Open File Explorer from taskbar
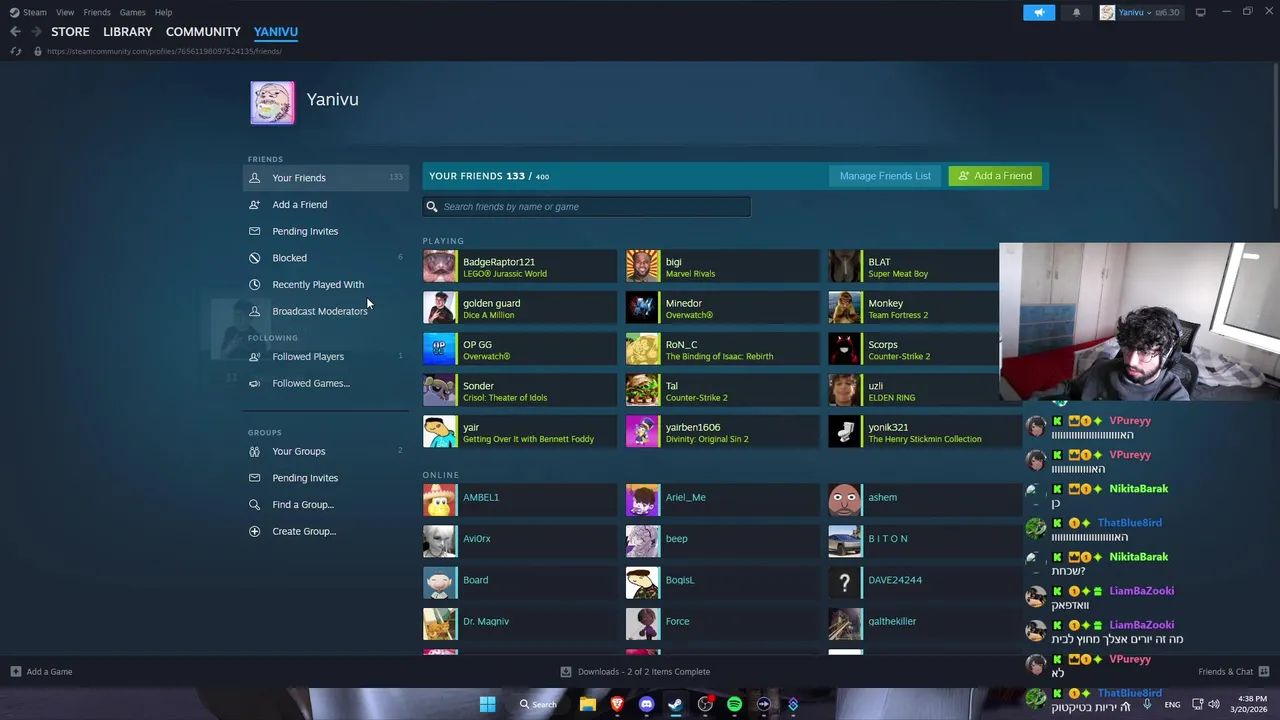Screen dimensions: 1280x720 [x=588, y=704]
